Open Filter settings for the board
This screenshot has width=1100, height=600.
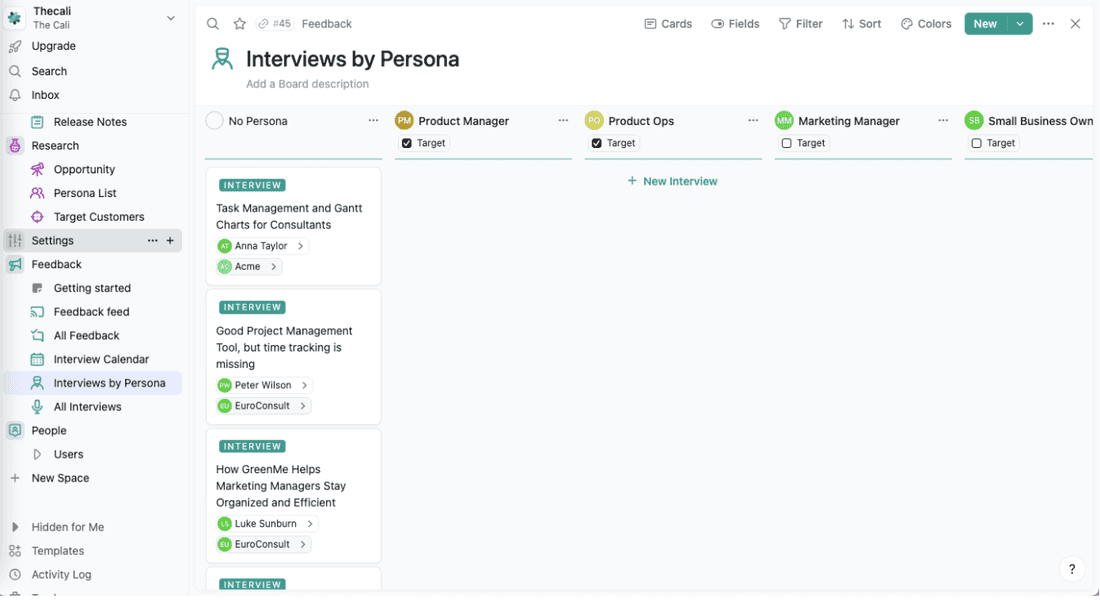[800, 23]
